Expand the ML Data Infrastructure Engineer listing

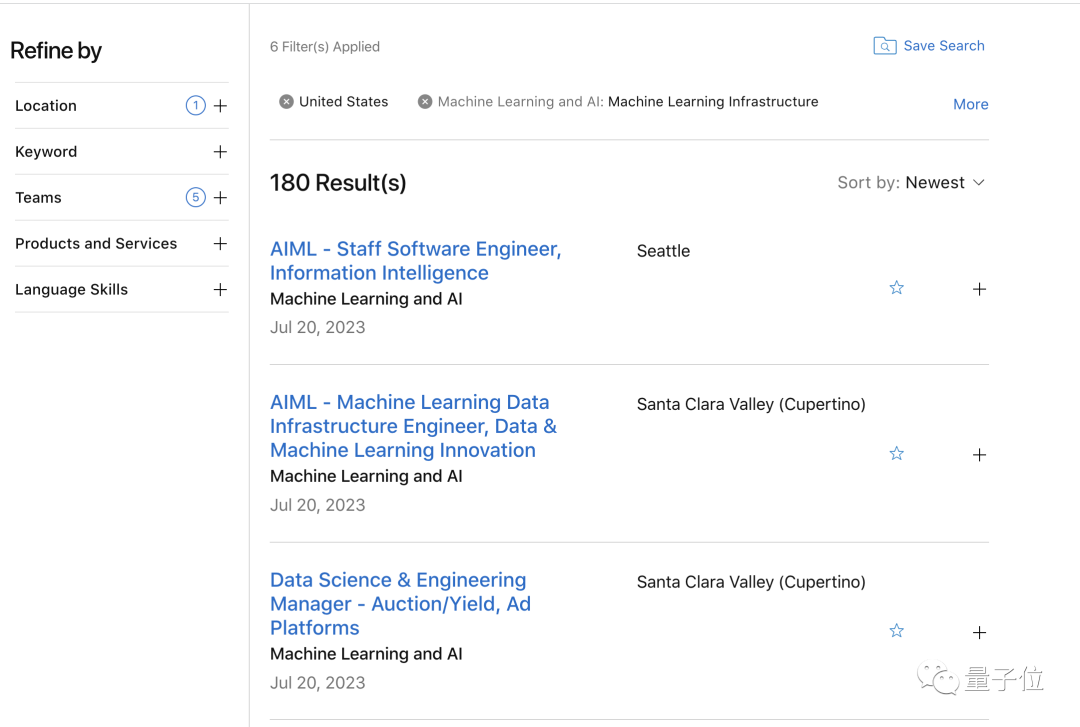point(979,455)
